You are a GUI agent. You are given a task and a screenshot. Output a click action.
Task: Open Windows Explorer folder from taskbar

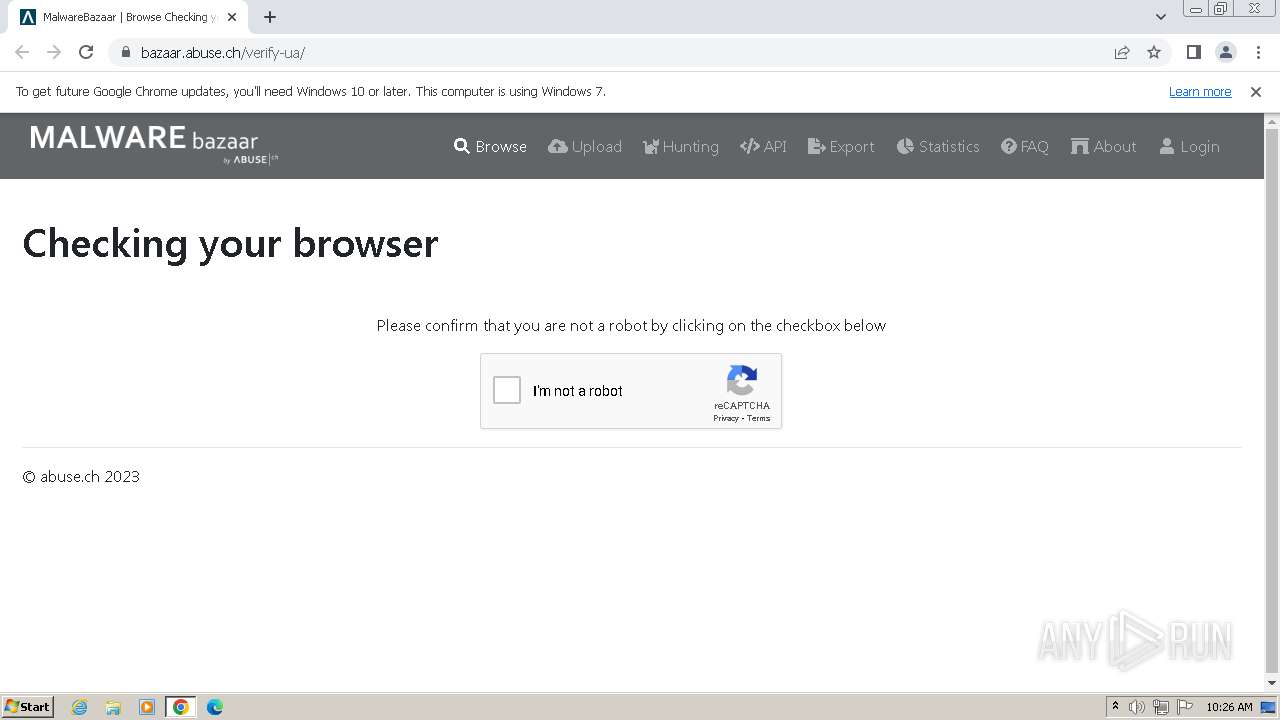point(113,707)
